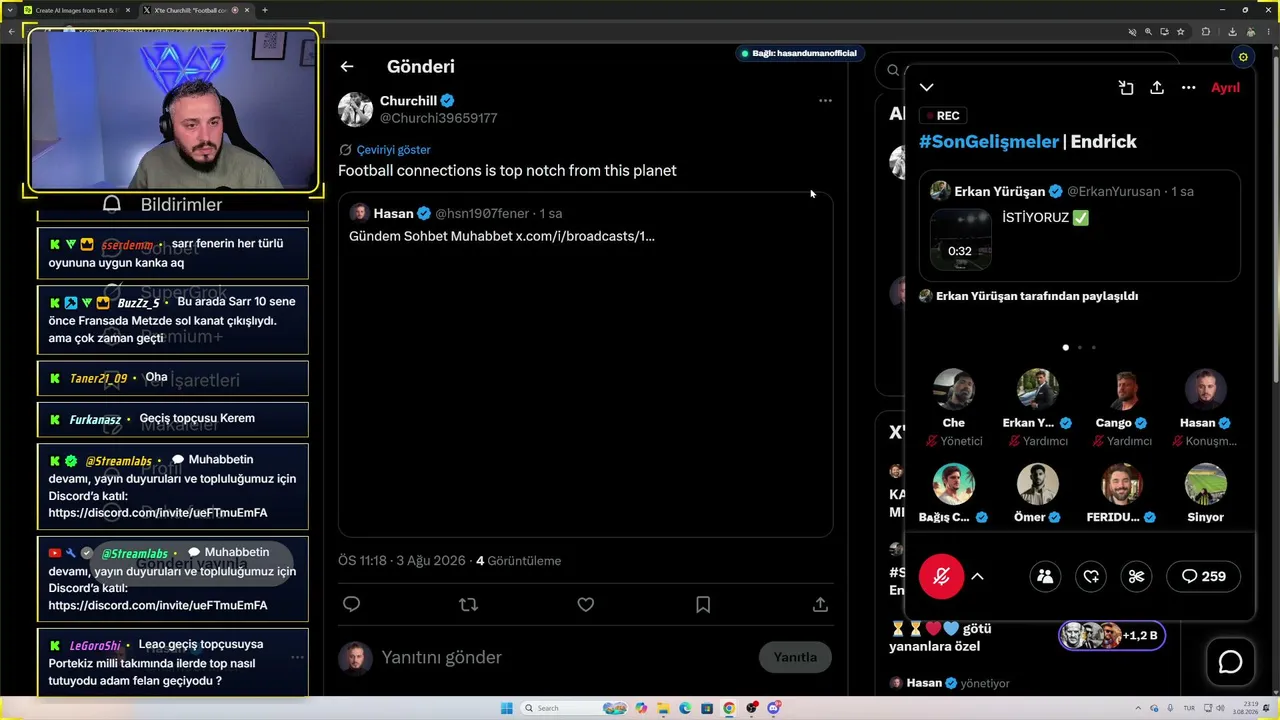
Task: Click the browser back arrow
Action: coord(11,32)
